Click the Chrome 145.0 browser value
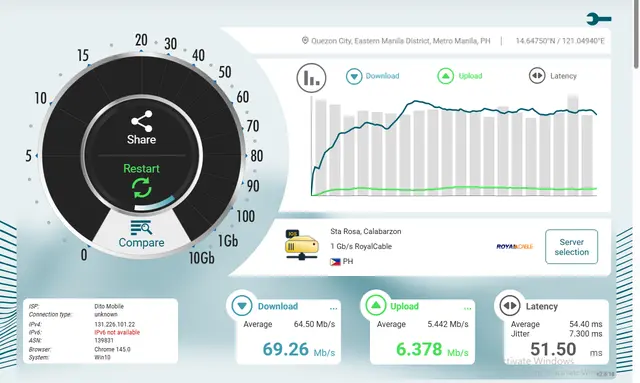This screenshot has height=383, width=640. [x=112, y=350]
